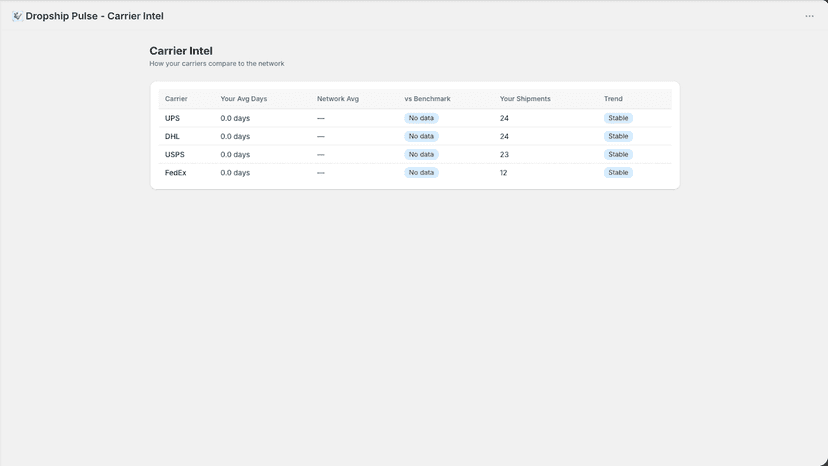This screenshot has height=466, width=828.
Task: Click the Stable trend badge for UPS
Action: [x=618, y=118]
